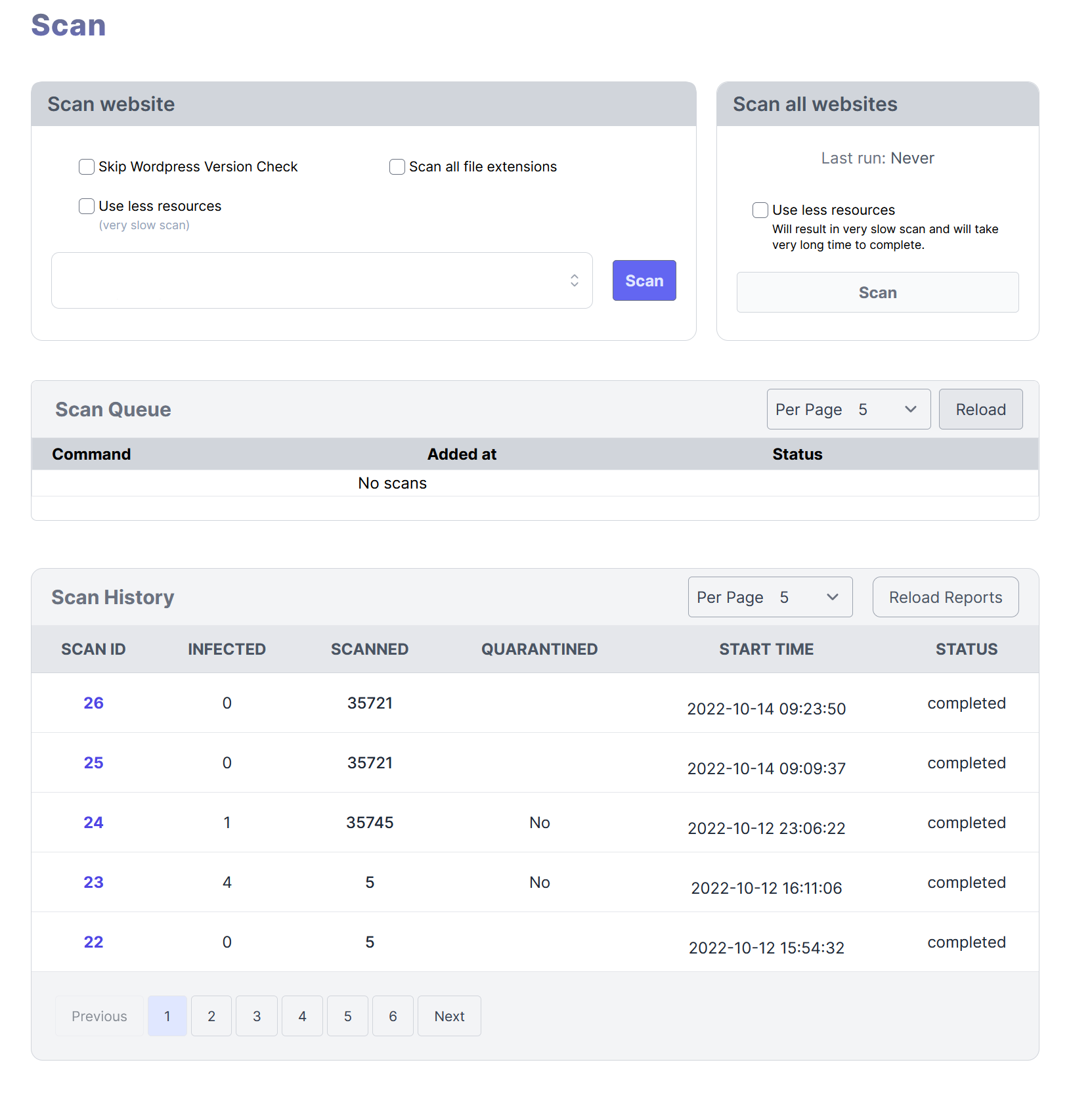The height and width of the screenshot is (1098, 1092).
Task: View scan ID 22 report
Action: click(93, 942)
